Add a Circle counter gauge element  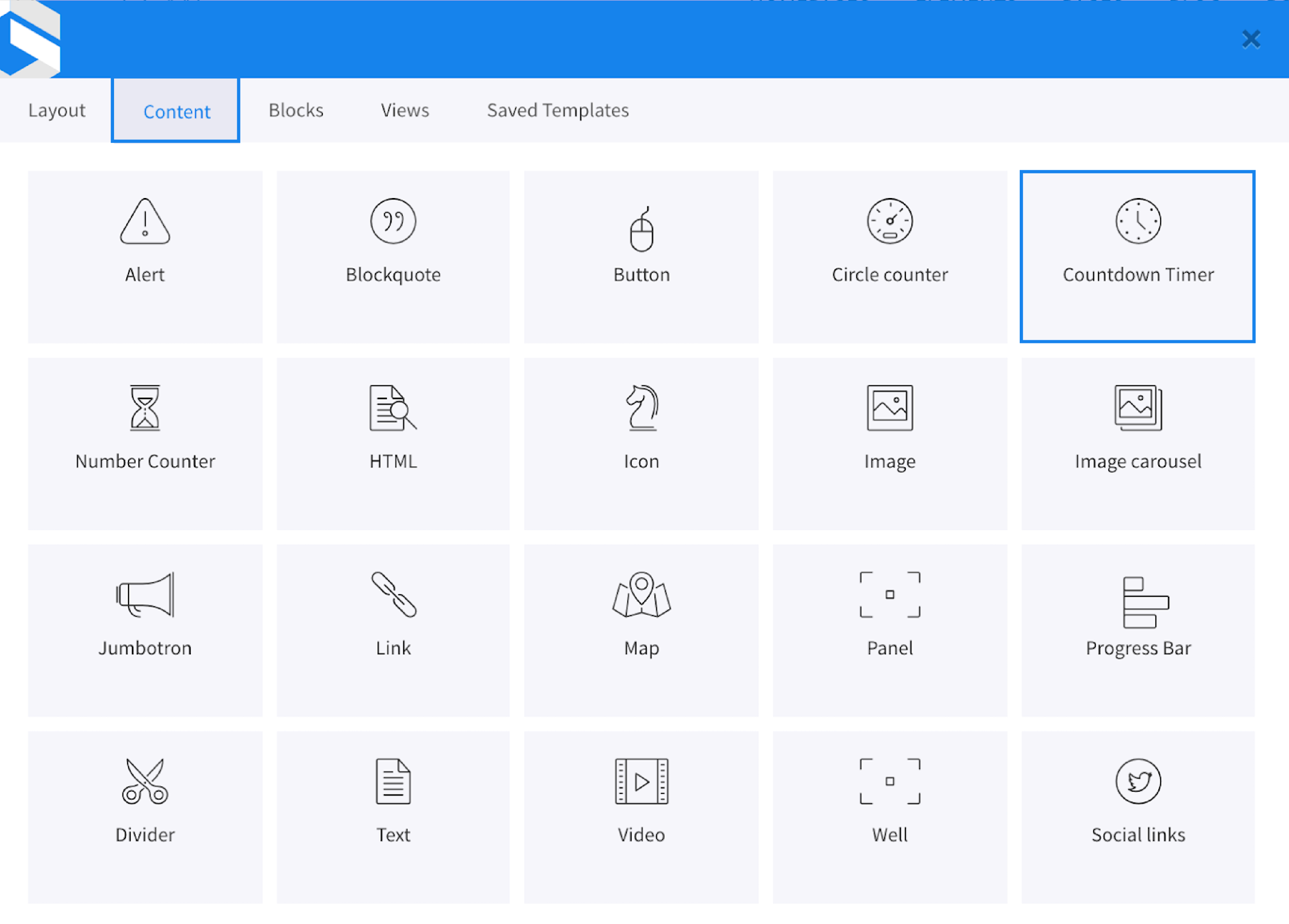click(890, 257)
